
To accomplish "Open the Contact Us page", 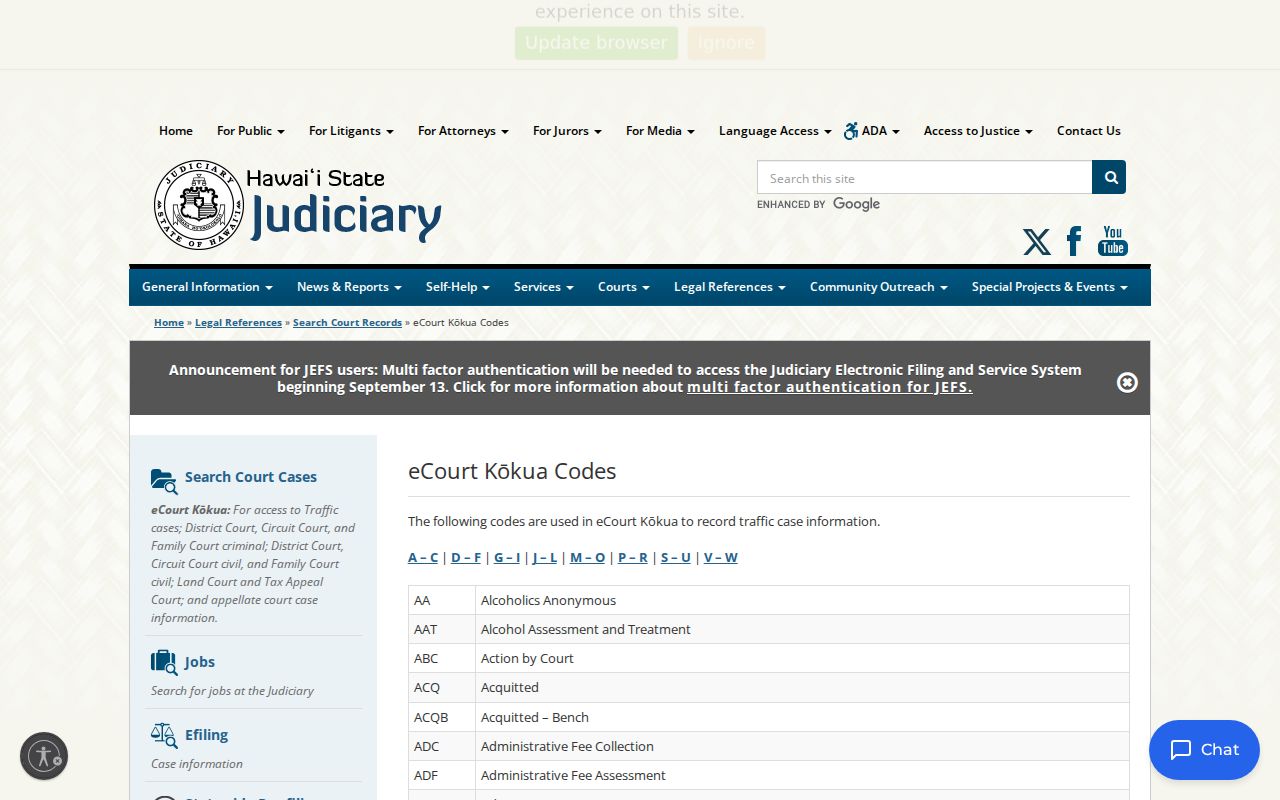I will tap(1089, 131).
